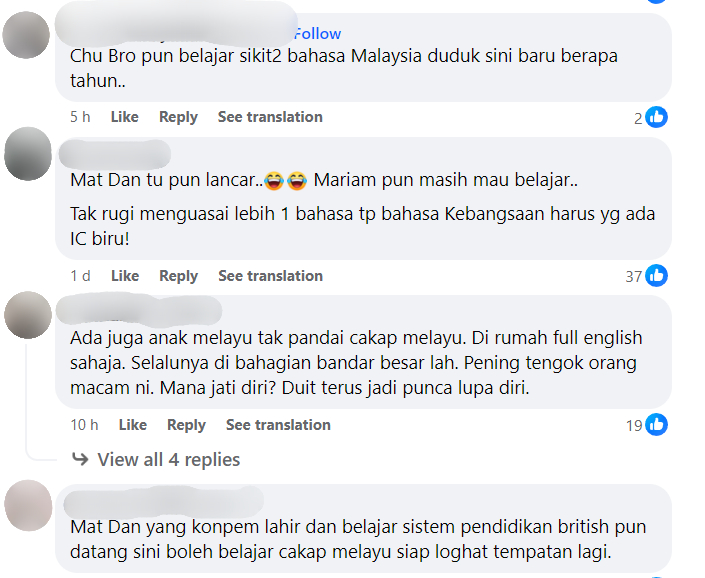Click the like reaction icon showing 19
This screenshot has height=578, width=705.
coord(657,425)
